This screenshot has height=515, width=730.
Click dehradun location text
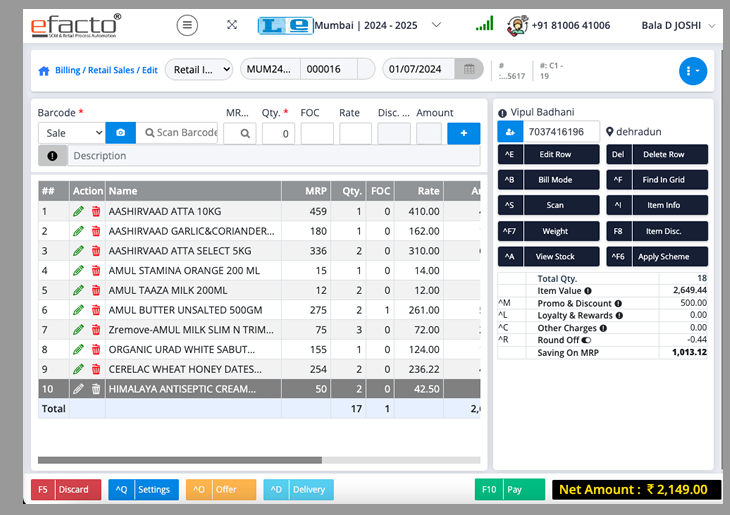[639, 132]
